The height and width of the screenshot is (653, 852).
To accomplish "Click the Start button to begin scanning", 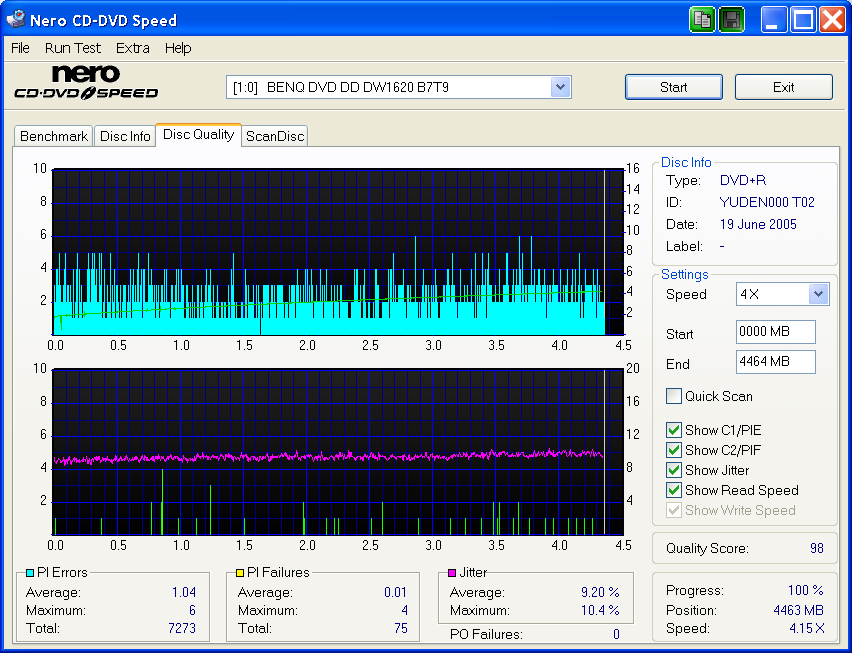I will (673, 87).
